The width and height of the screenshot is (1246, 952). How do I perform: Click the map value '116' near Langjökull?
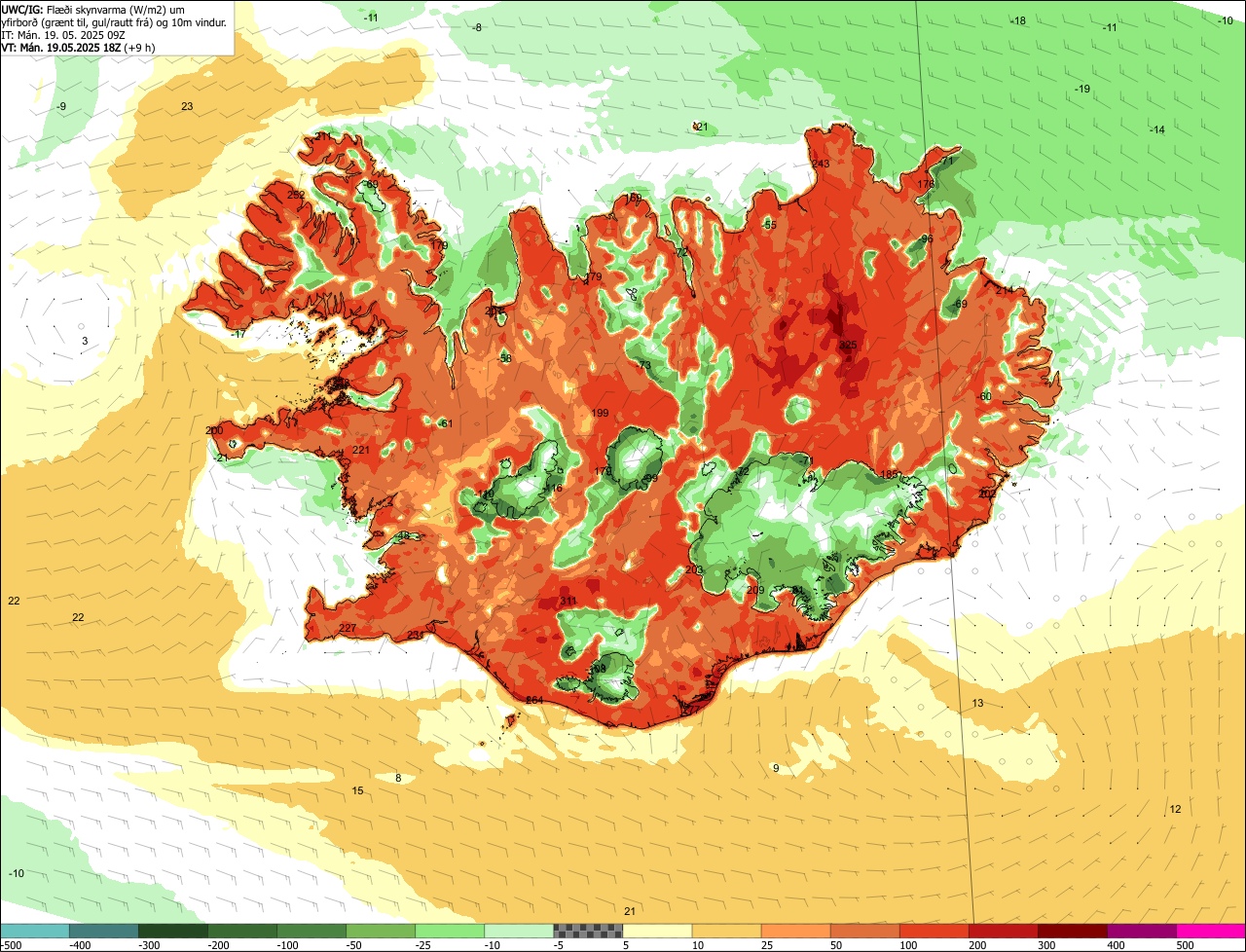click(x=554, y=489)
